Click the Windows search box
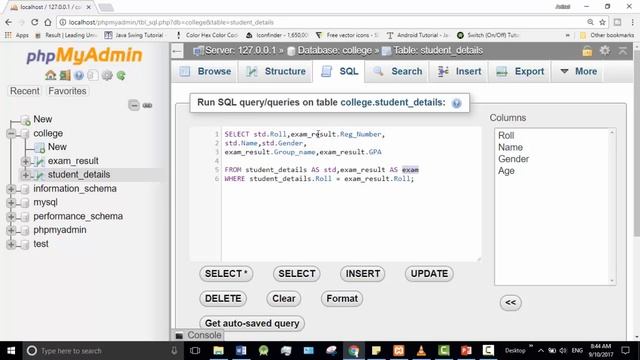 coord(102,351)
